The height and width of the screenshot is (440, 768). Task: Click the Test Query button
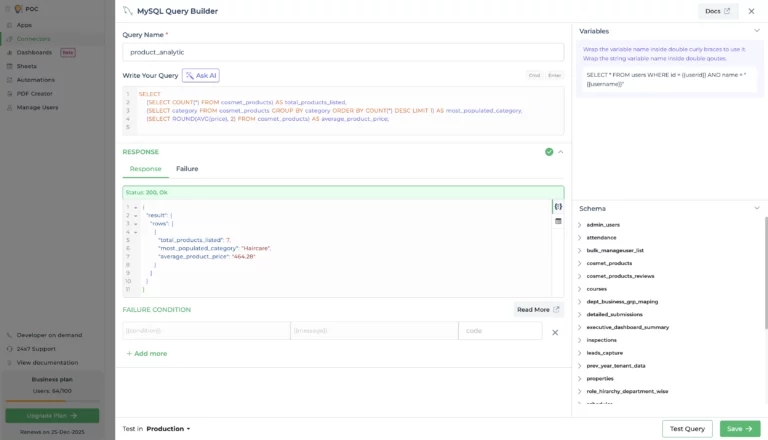[x=687, y=428]
